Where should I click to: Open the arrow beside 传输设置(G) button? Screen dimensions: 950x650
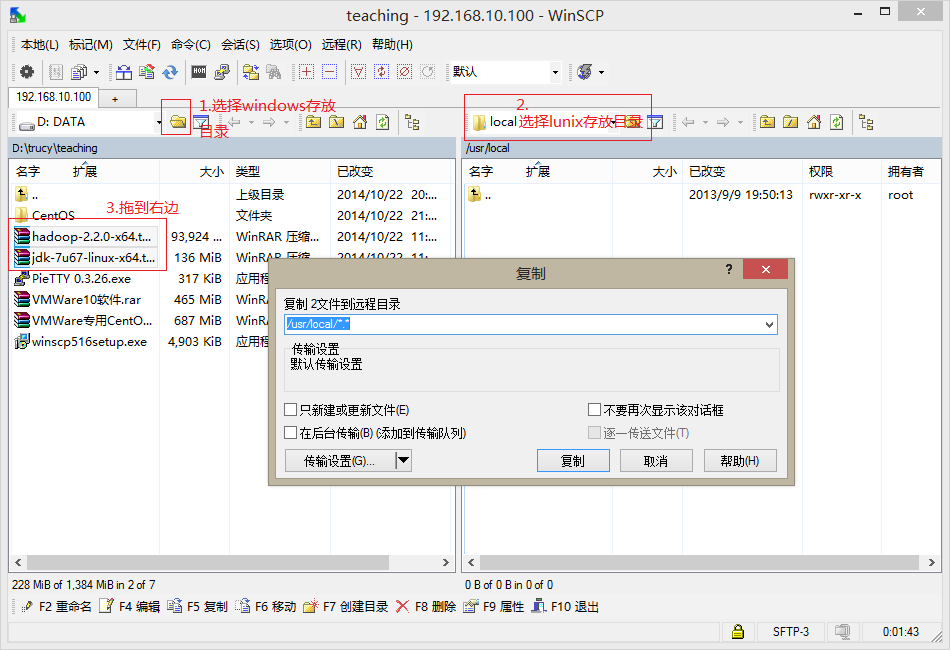pyautogui.click(x=404, y=461)
